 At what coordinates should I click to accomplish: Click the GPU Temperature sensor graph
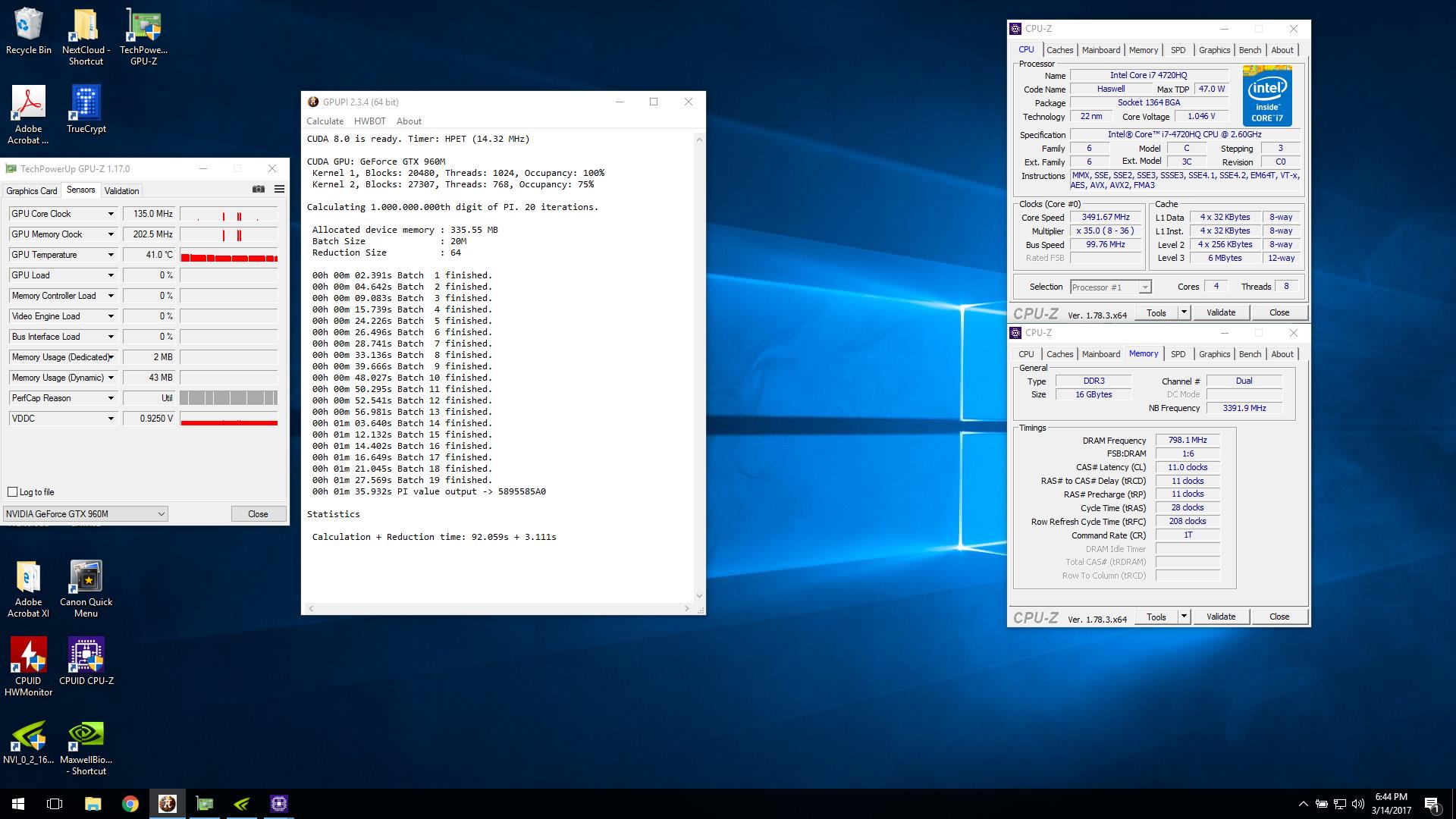[229, 255]
